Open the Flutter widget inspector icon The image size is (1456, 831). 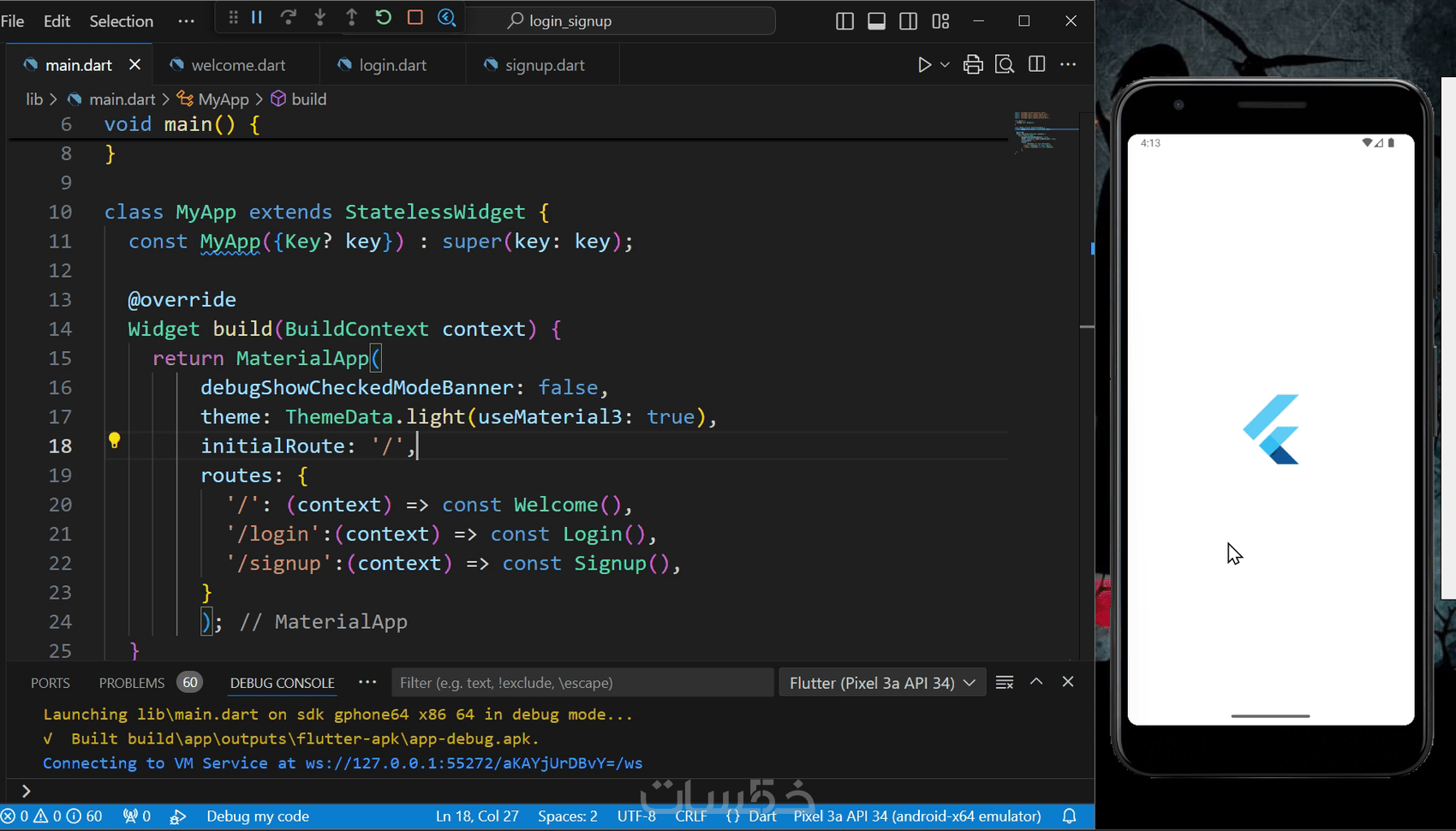click(x=447, y=18)
